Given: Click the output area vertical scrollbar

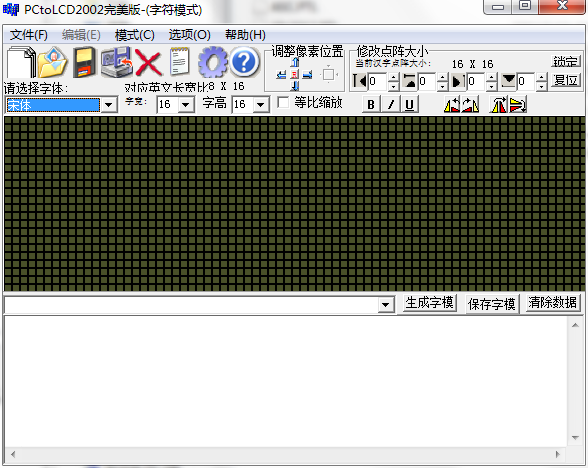Looking at the screenshot, I should 575,381.
